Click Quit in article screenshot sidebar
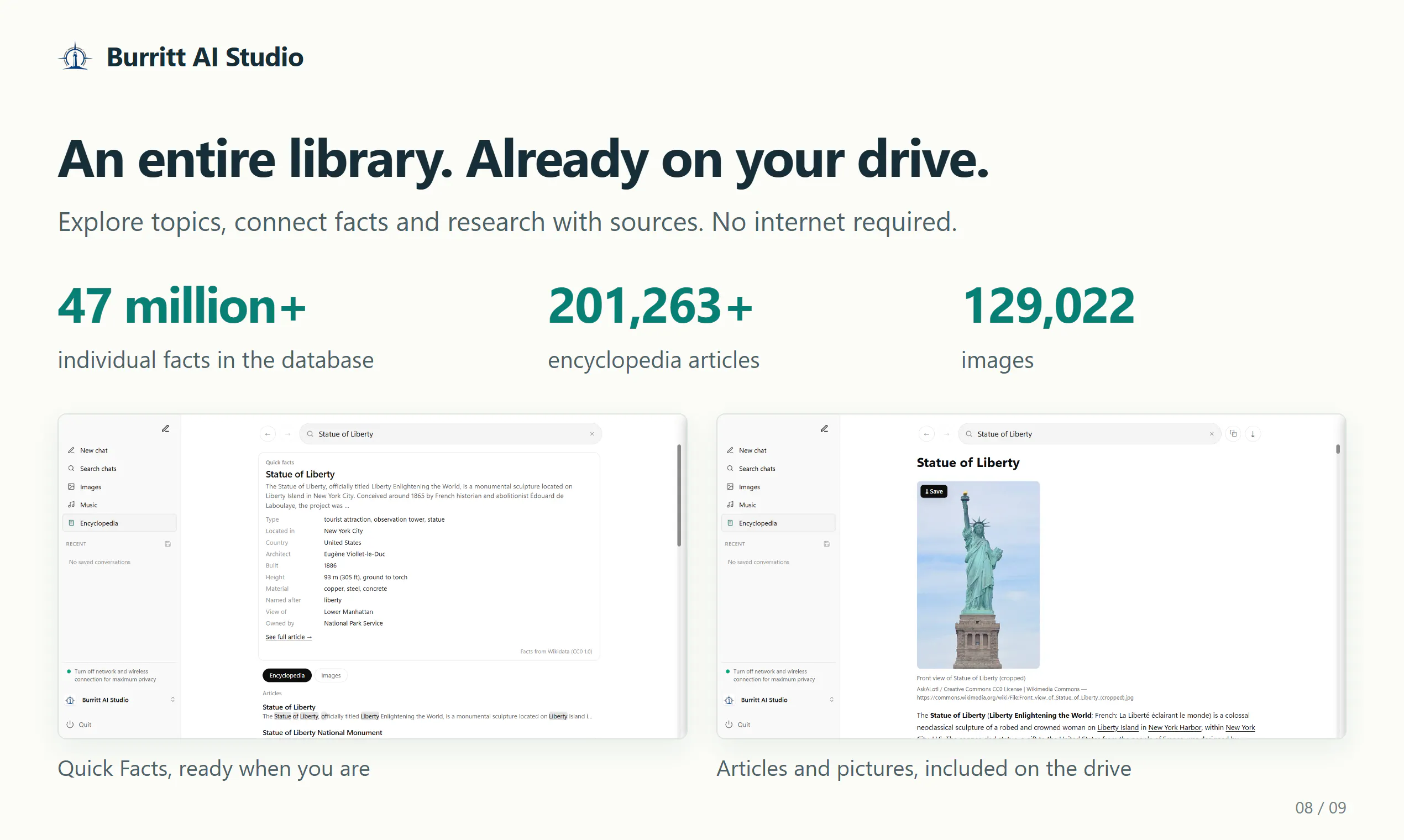This screenshot has height=840, width=1404. click(738, 725)
